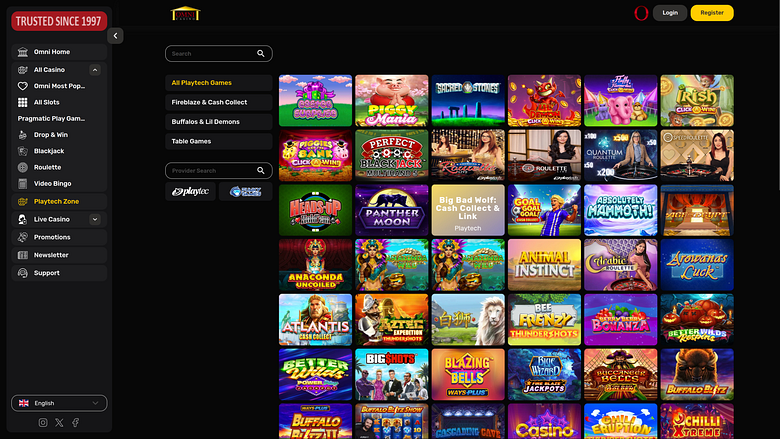Open the Anaconda Uncoiled game thumbnail
Screen dimensions: 780x439
[x=315, y=265]
